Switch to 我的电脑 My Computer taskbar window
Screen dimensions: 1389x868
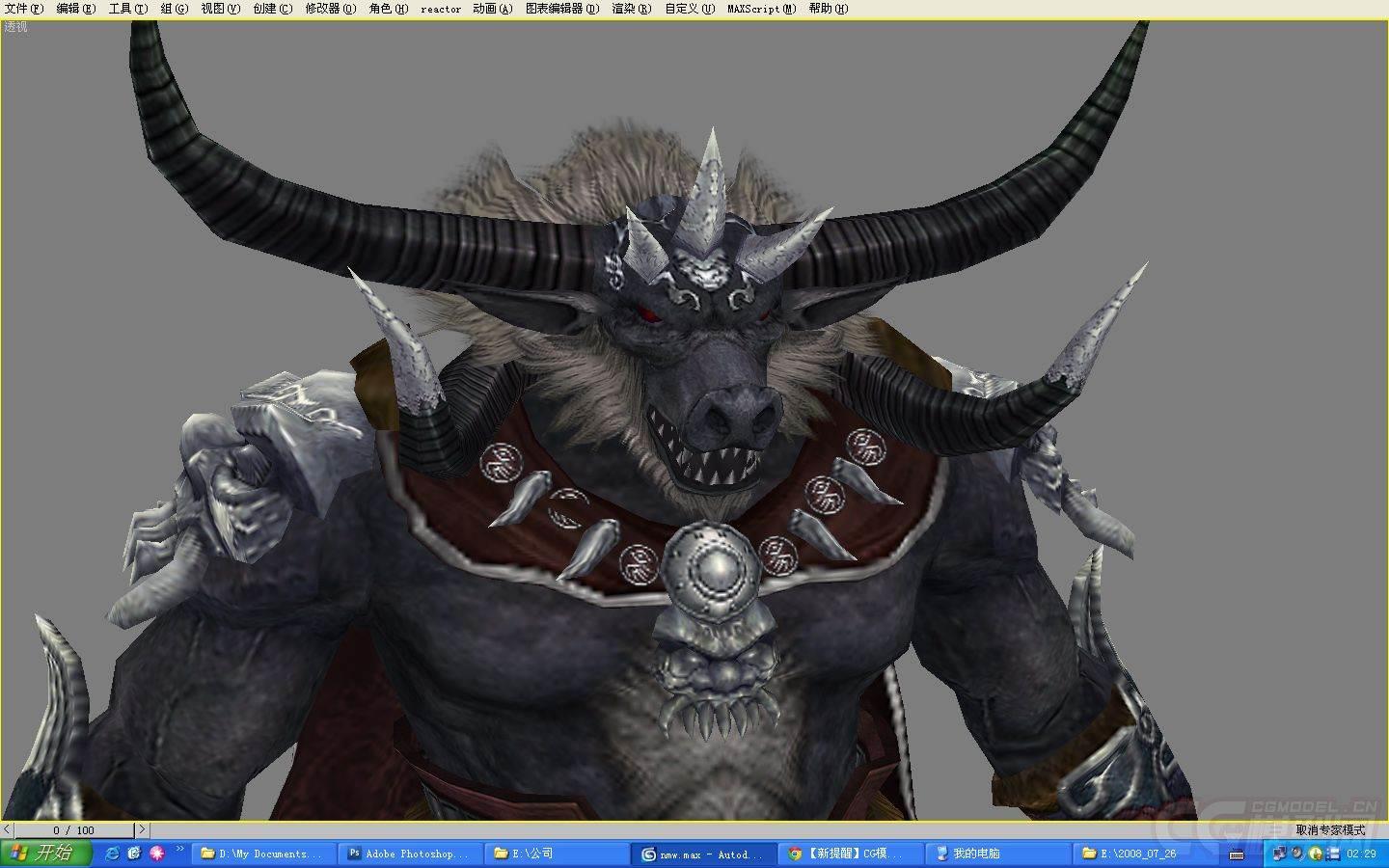[996, 854]
